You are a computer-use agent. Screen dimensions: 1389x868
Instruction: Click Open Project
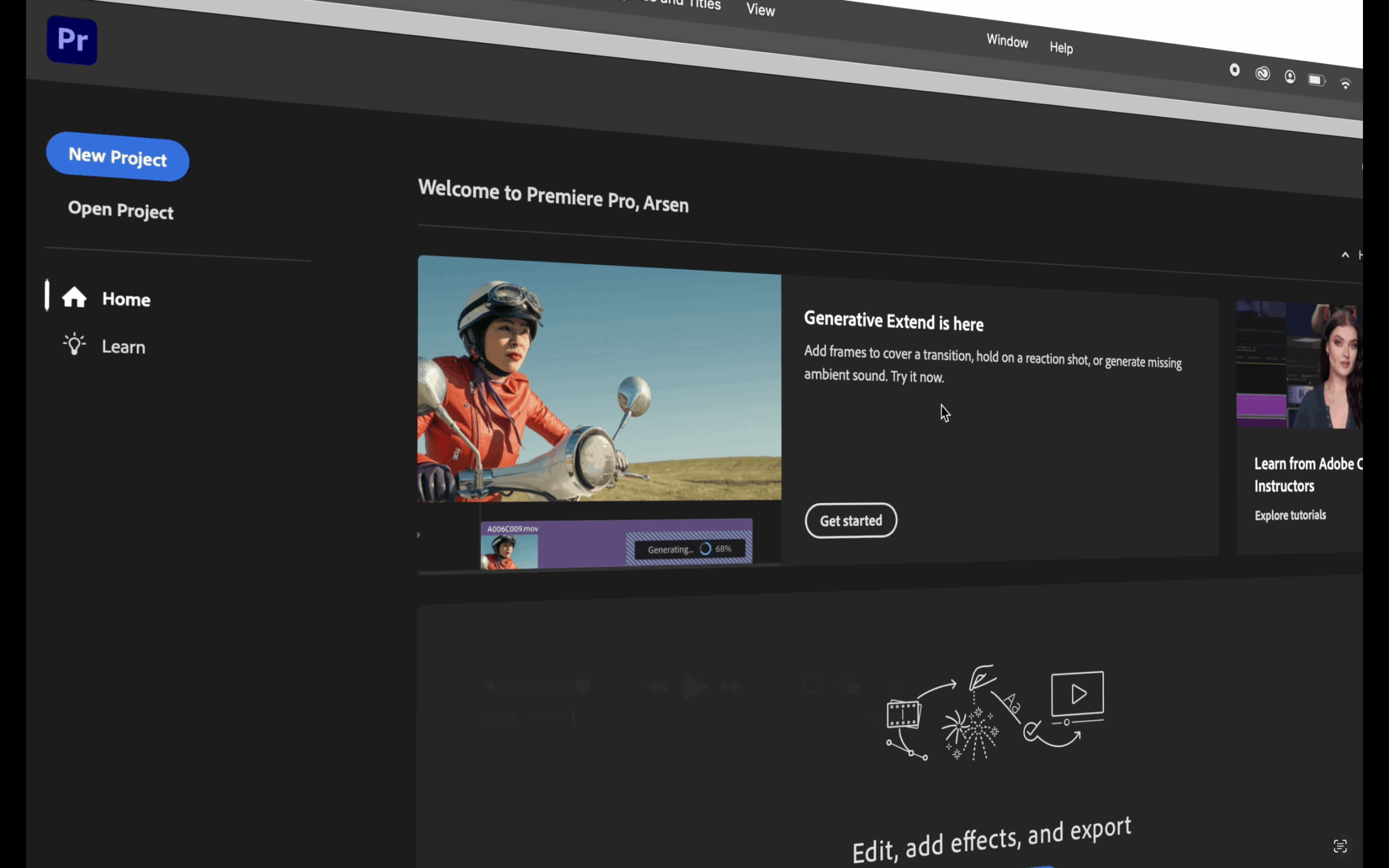click(120, 210)
